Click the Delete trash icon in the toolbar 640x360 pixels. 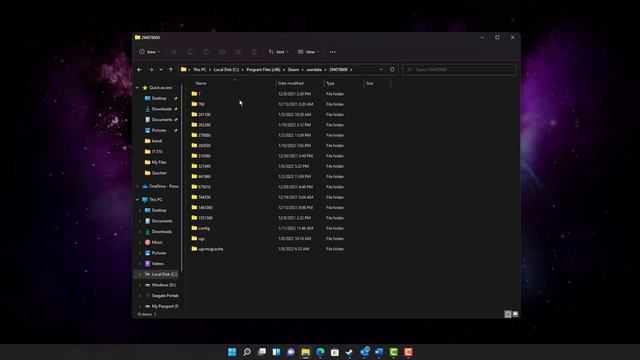pyautogui.click(x=254, y=52)
